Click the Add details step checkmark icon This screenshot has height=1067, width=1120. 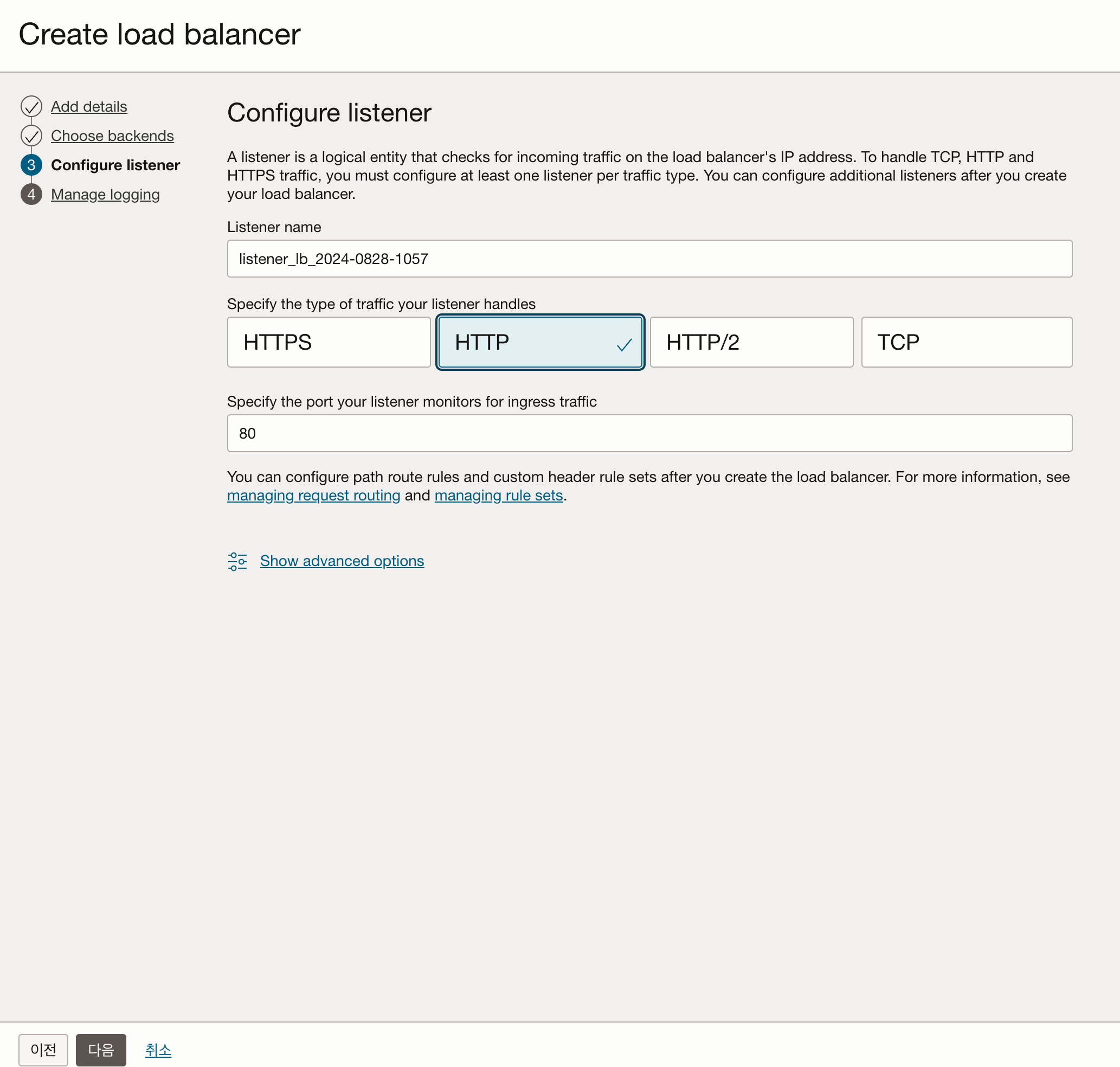point(31,106)
